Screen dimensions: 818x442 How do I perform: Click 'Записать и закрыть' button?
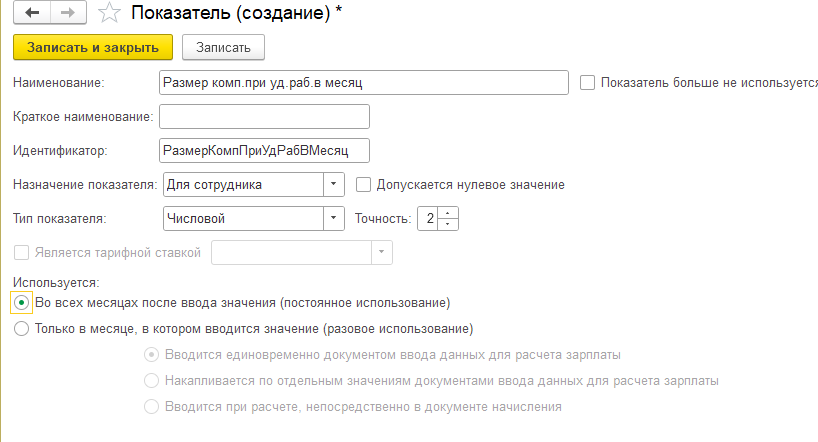tap(93, 47)
